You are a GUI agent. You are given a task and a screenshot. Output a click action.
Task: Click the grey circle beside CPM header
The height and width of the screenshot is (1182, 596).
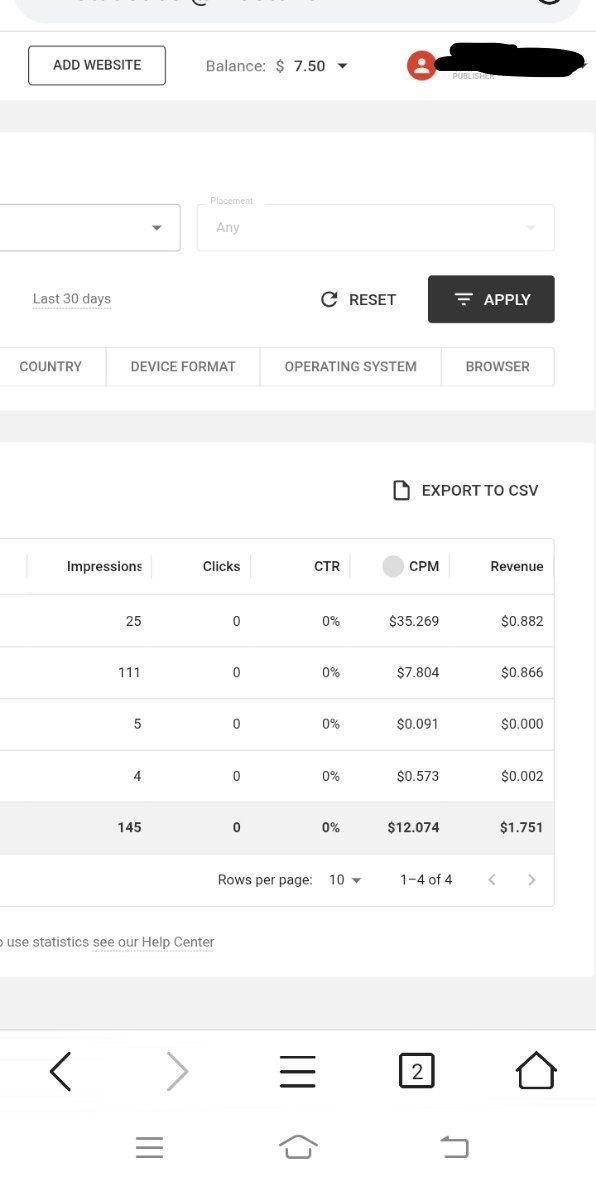click(x=393, y=566)
